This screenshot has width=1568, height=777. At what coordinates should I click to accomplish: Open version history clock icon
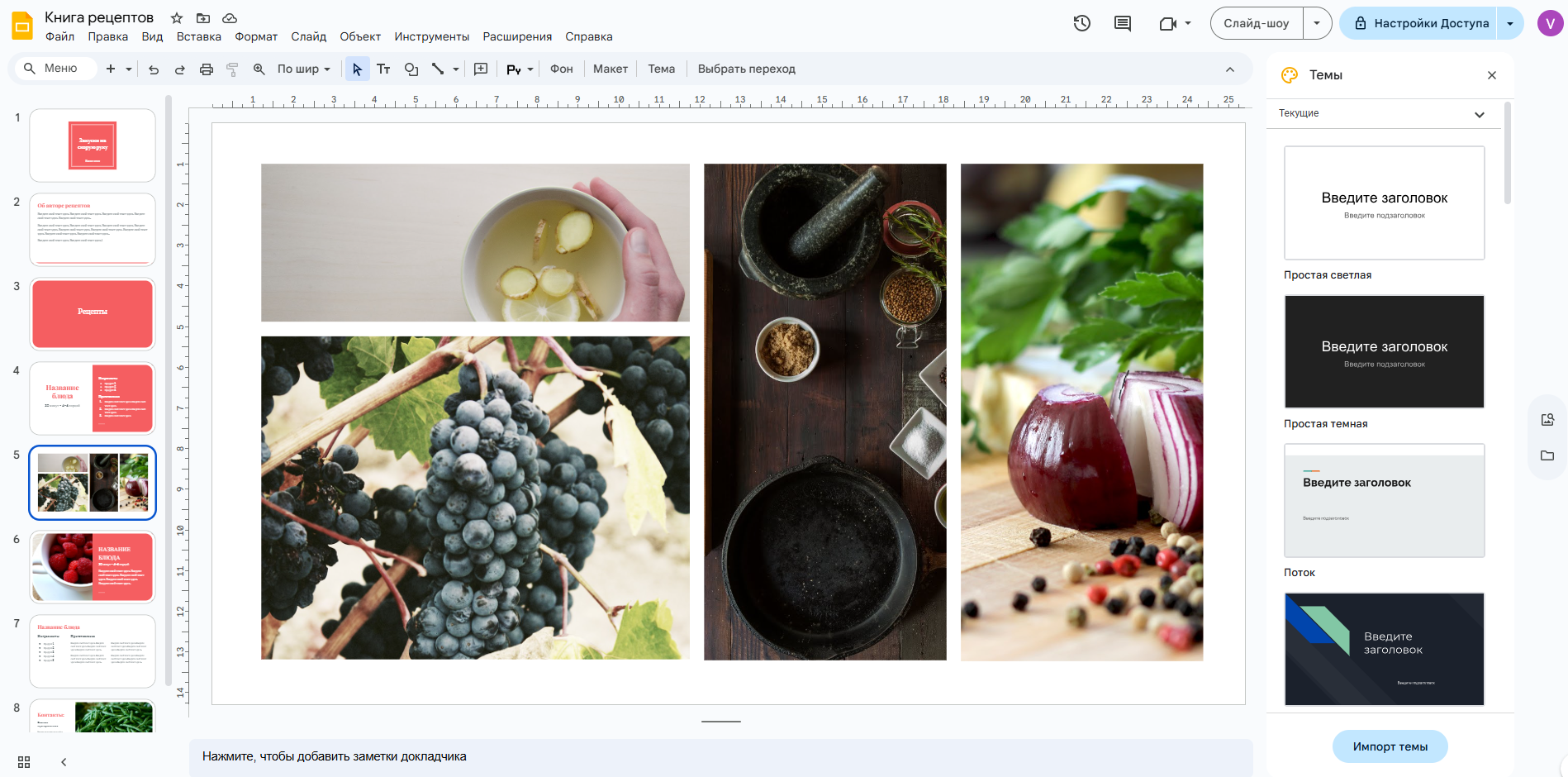click(1081, 23)
